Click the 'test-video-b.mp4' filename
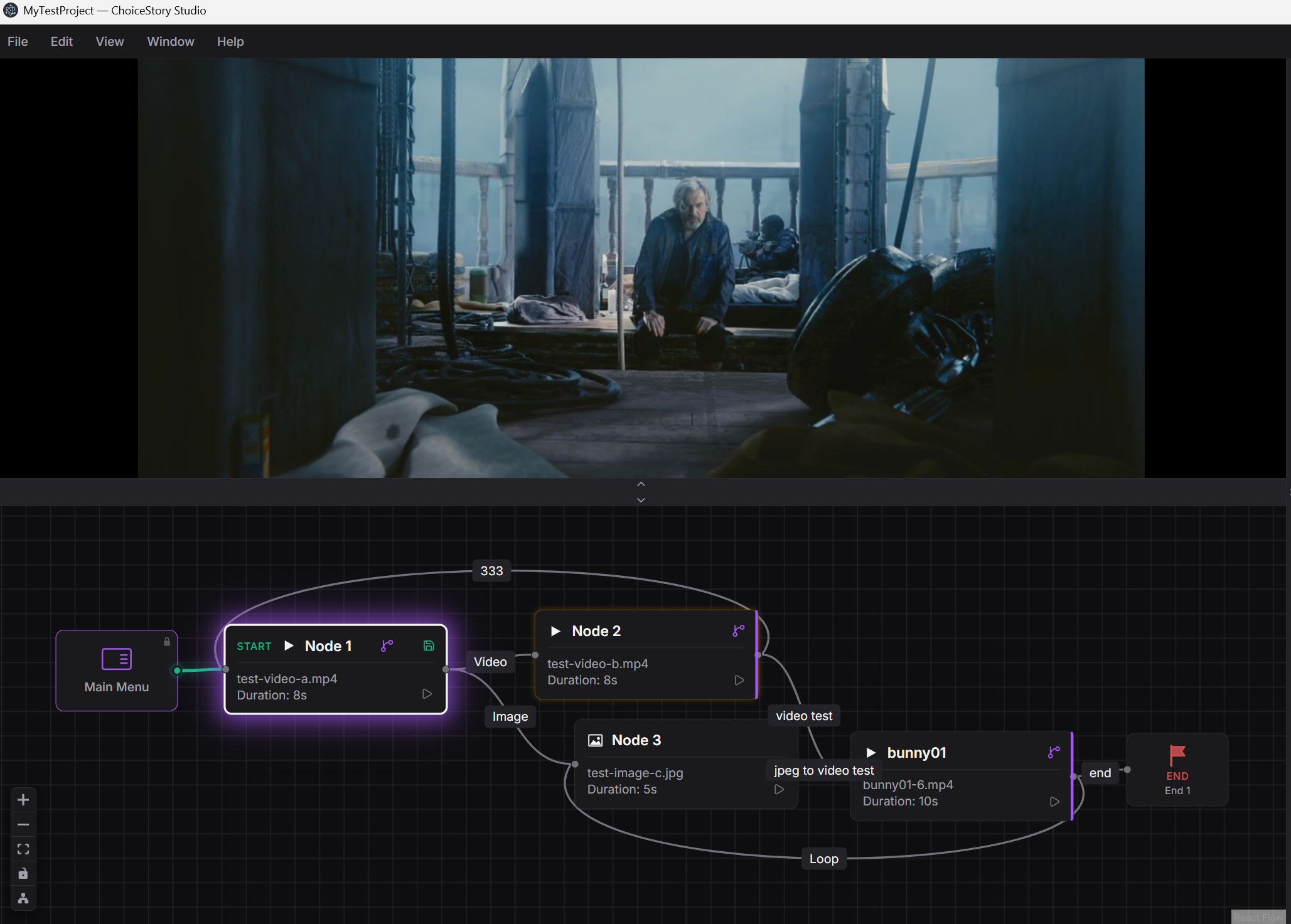The height and width of the screenshot is (924, 1291). (597, 664)
